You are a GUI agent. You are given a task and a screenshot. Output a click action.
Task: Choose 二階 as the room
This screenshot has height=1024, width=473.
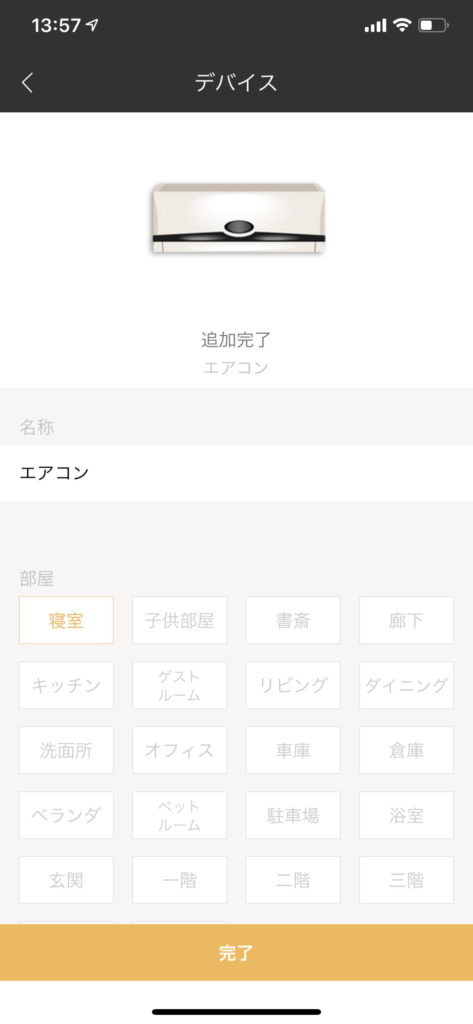pyautogui.click(x=293, y=880)
